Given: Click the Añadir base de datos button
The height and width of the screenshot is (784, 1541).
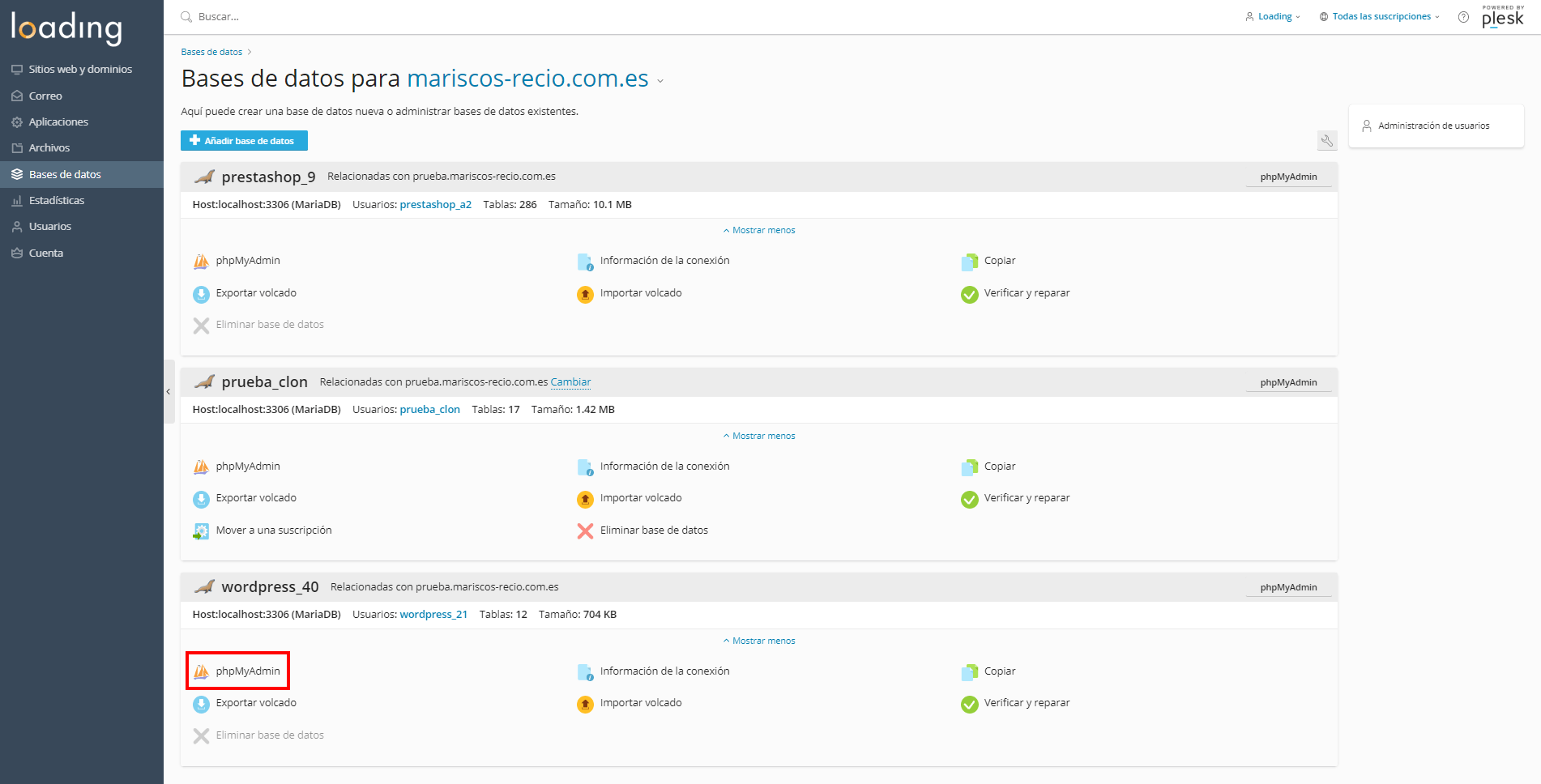Looking at the screenshot, I should 244,141.
